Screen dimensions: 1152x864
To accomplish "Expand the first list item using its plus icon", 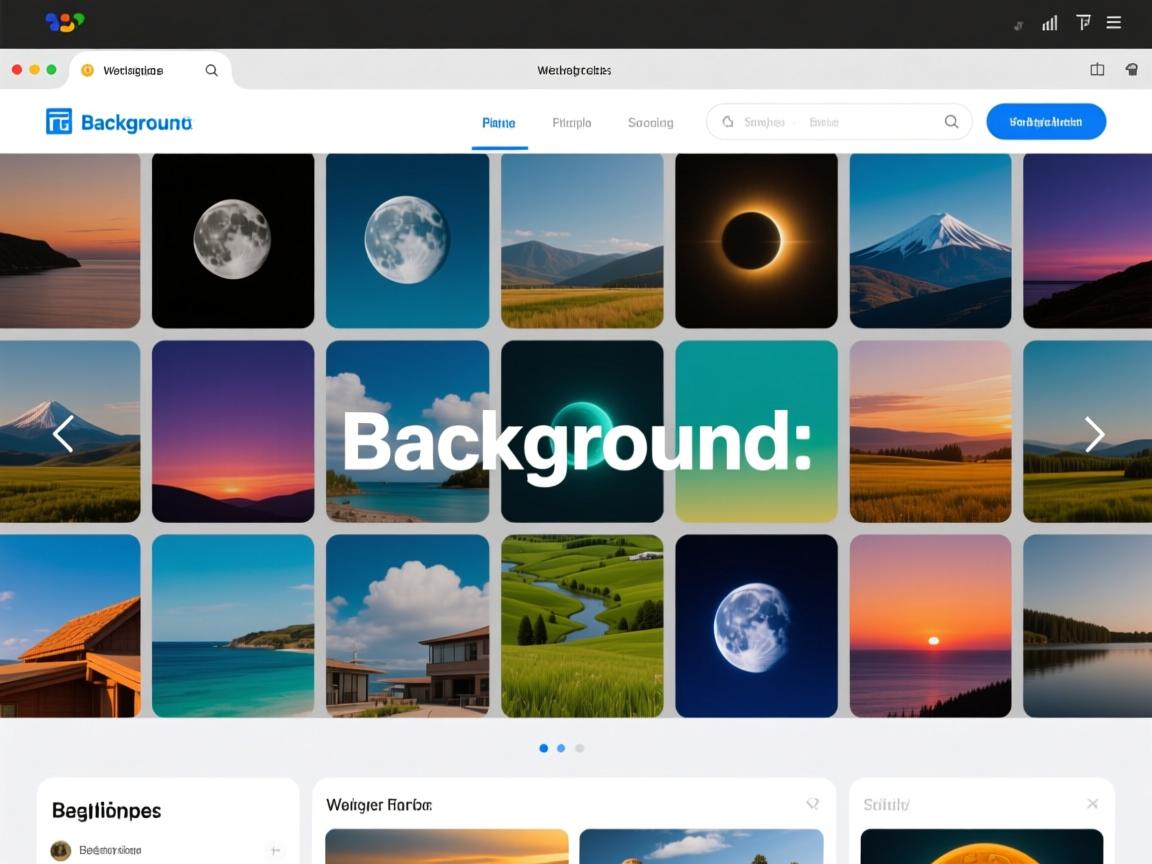I will (x=275, y=850).
